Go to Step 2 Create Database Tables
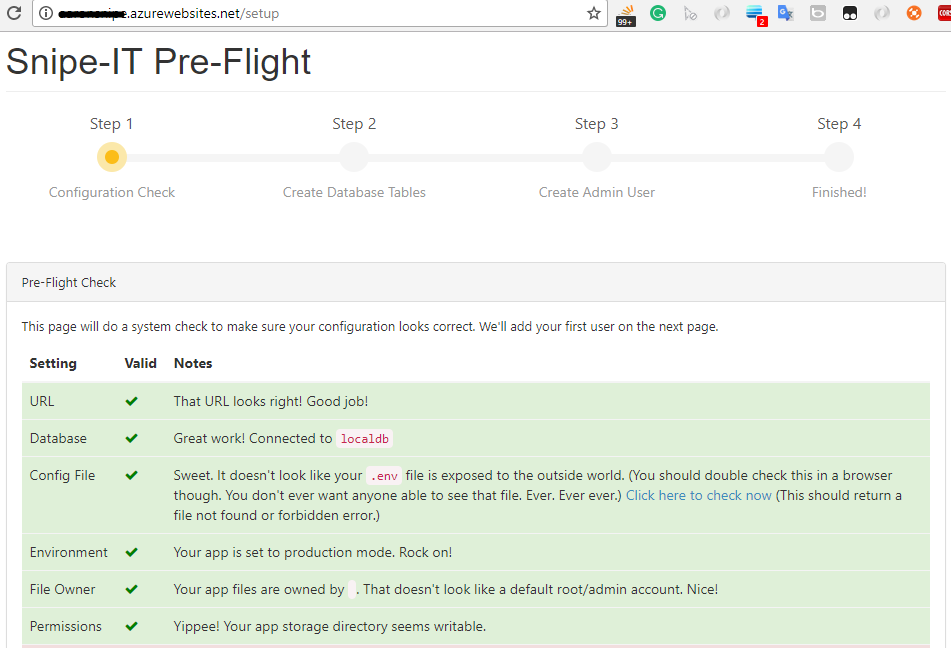Viewport: 951px width, 648px height. click(354, 157)
